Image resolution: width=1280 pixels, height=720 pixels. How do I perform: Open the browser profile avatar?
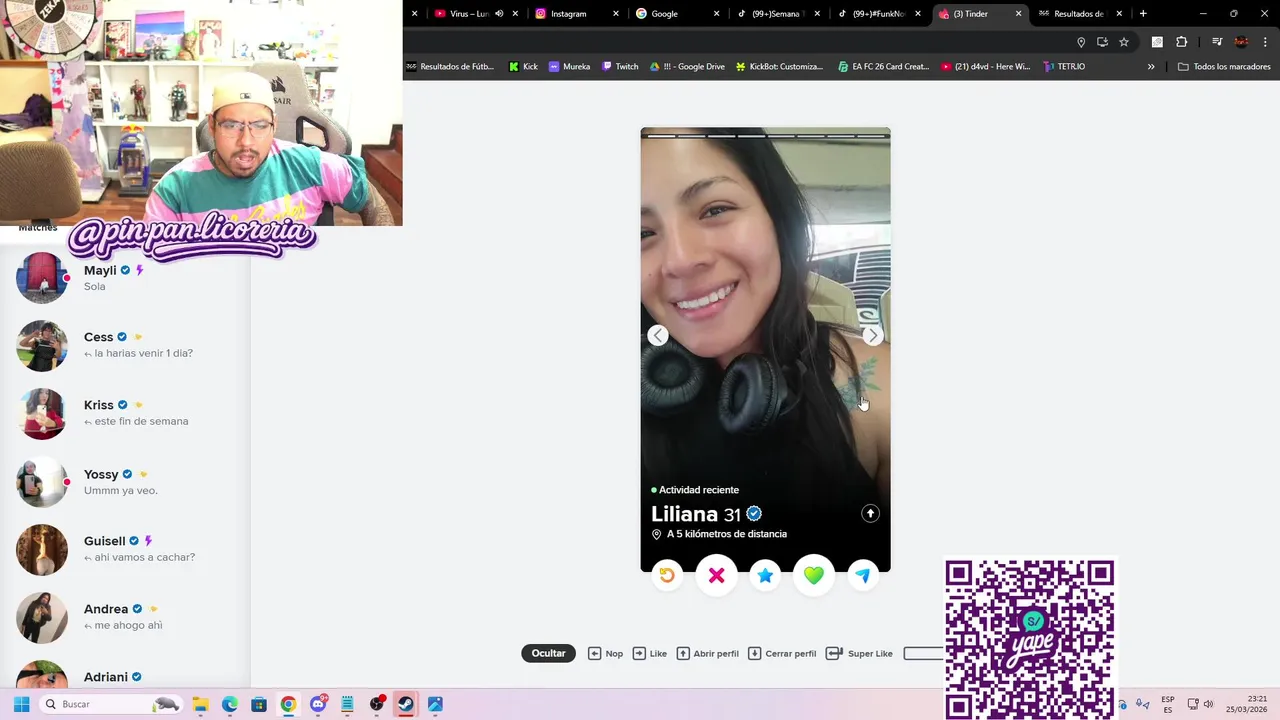click(1241, 42)
